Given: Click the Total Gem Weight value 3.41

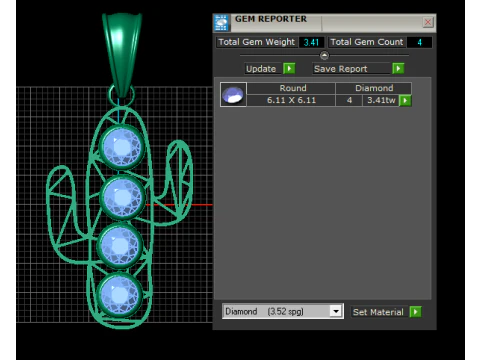Looking at the screenshot, I should click(311, 42).
